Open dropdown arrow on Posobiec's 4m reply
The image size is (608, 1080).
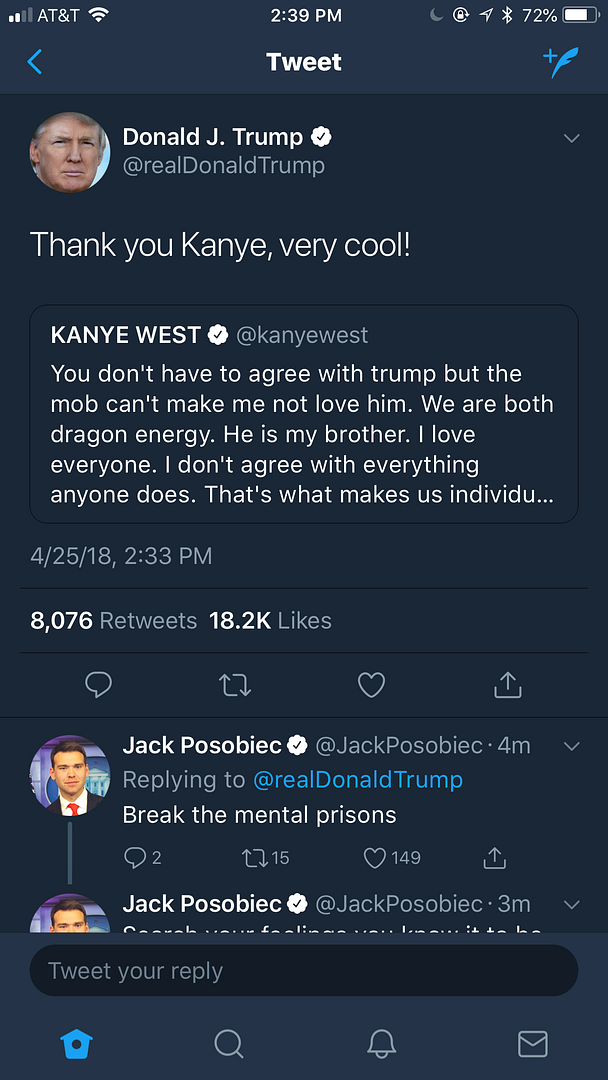click(x=572, y=746)
